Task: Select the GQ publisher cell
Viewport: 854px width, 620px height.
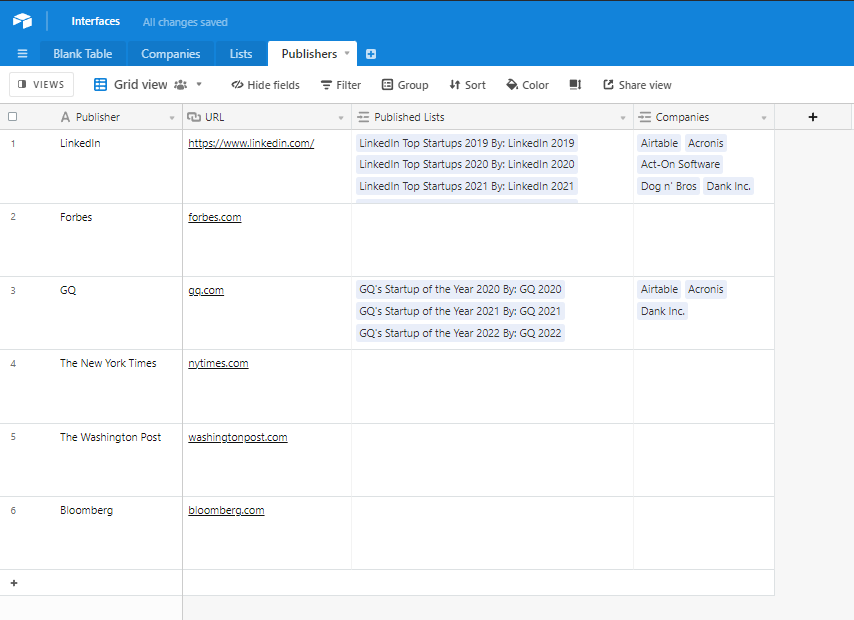Action: point(91,313)
